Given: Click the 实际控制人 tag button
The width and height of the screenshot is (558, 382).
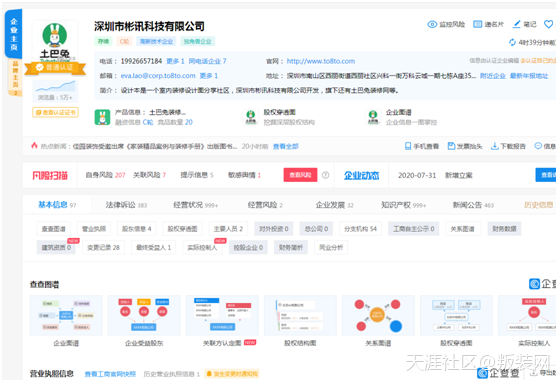Looking at the screenshot, I should (202, 247).
